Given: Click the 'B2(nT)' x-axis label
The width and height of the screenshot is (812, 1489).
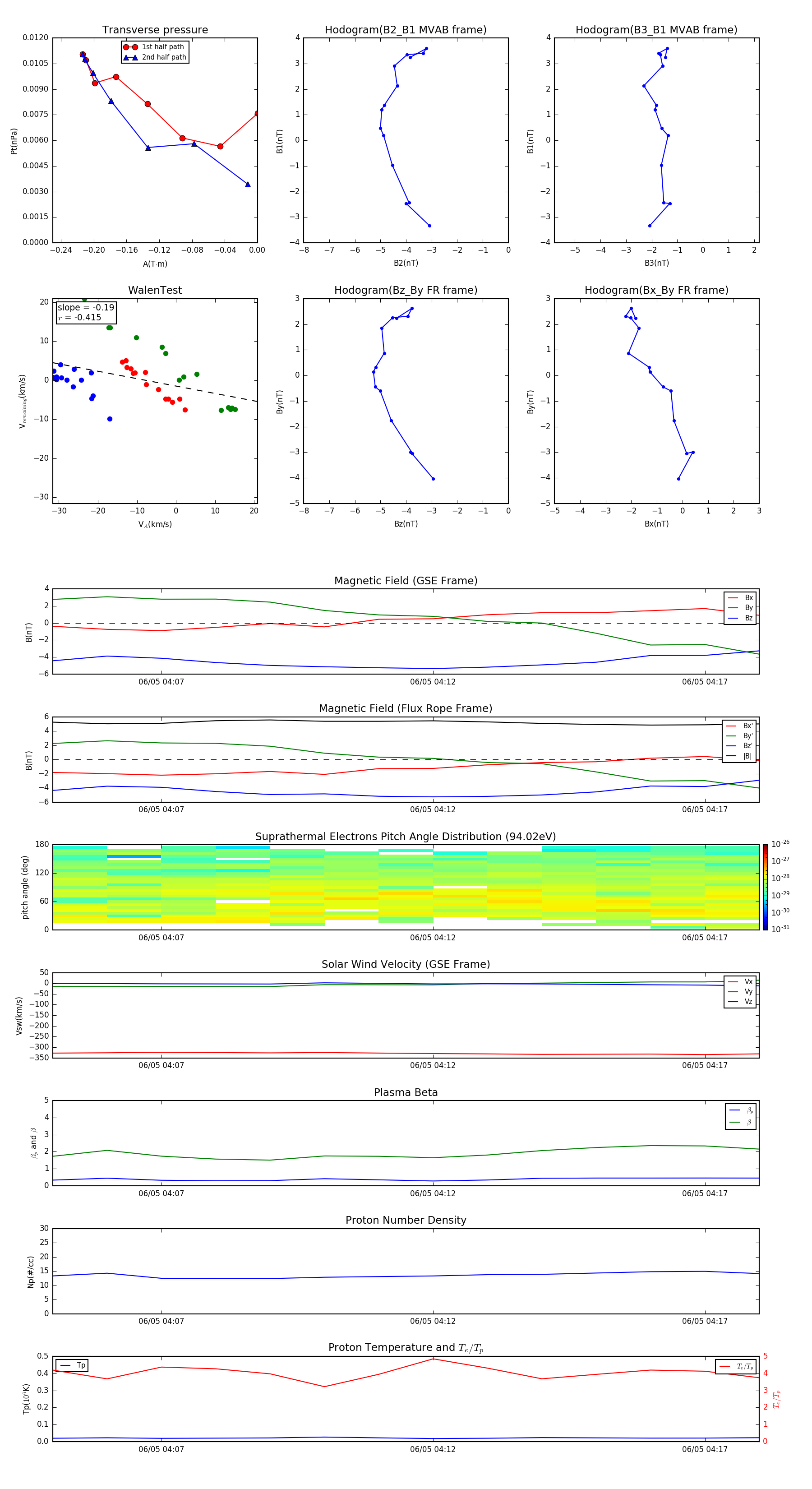Looking at the screenshot, I should pyautogui.click(x=406, y=263).
